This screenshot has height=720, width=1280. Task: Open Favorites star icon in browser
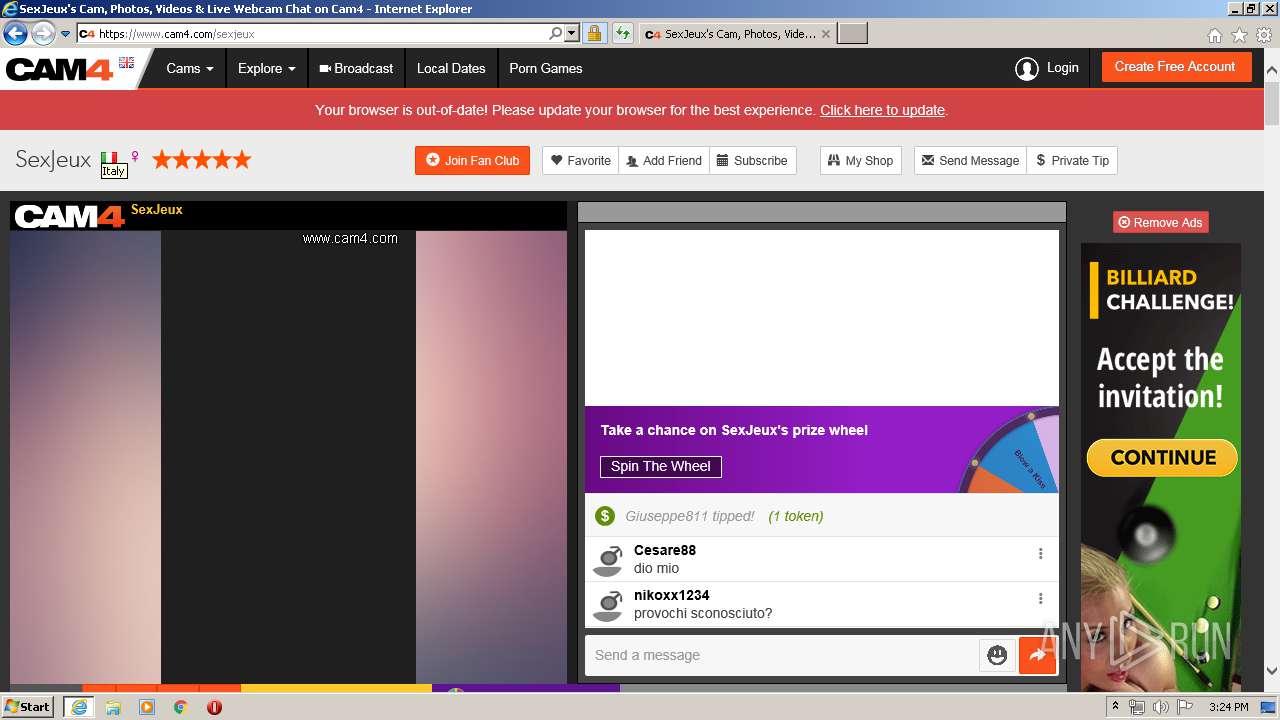(x=1239, y=35)
